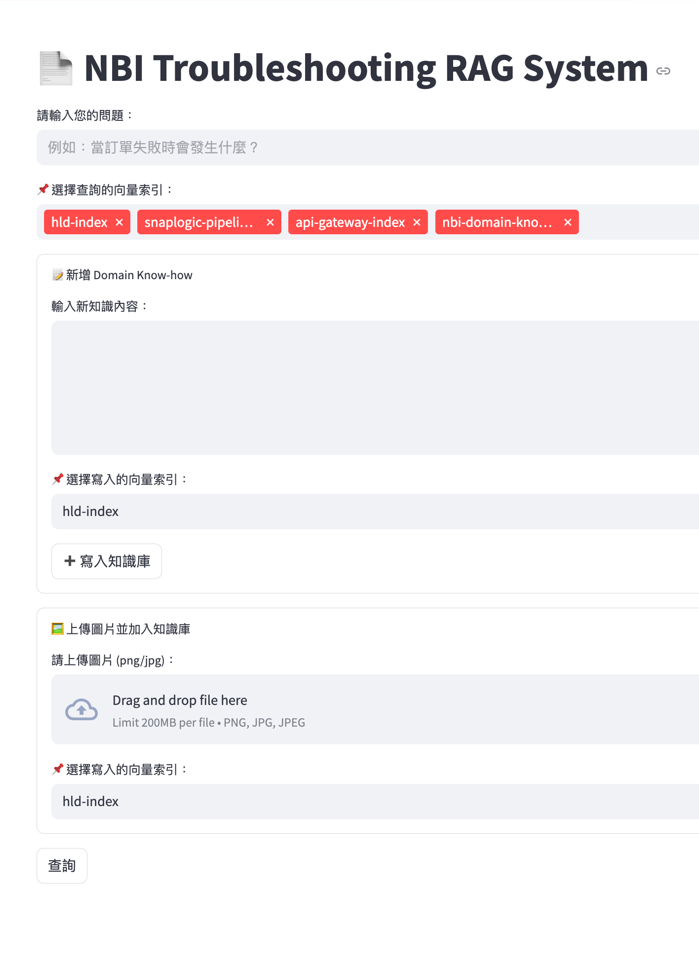Remove the snaplogic-pipeli… tag
This screenshot has height=955, width=699.
click(x=270, y=222)
